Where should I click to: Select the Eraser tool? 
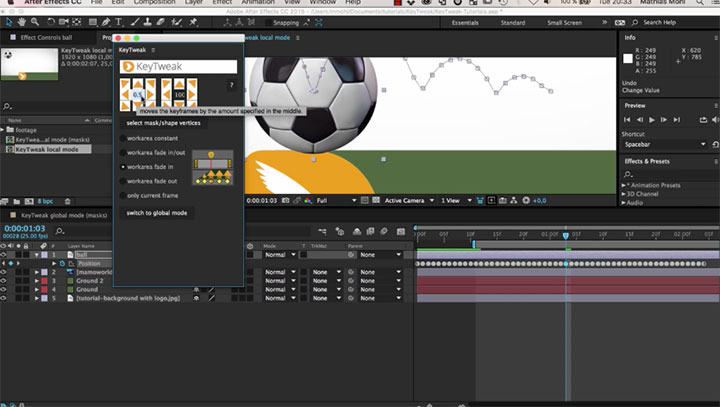(160, 22)
